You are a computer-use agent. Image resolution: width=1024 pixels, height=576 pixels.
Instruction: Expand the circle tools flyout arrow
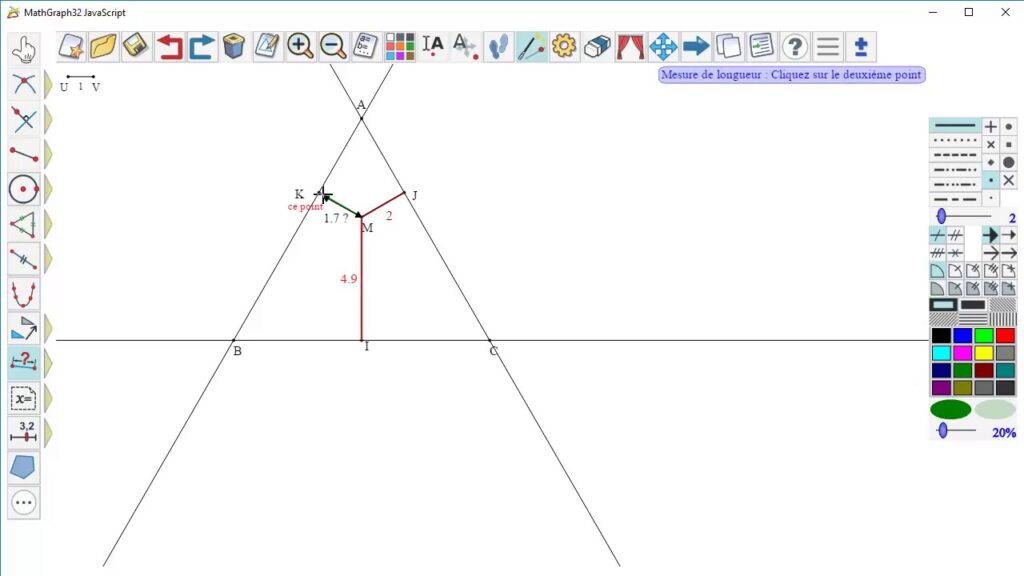(x=48, y=189)
